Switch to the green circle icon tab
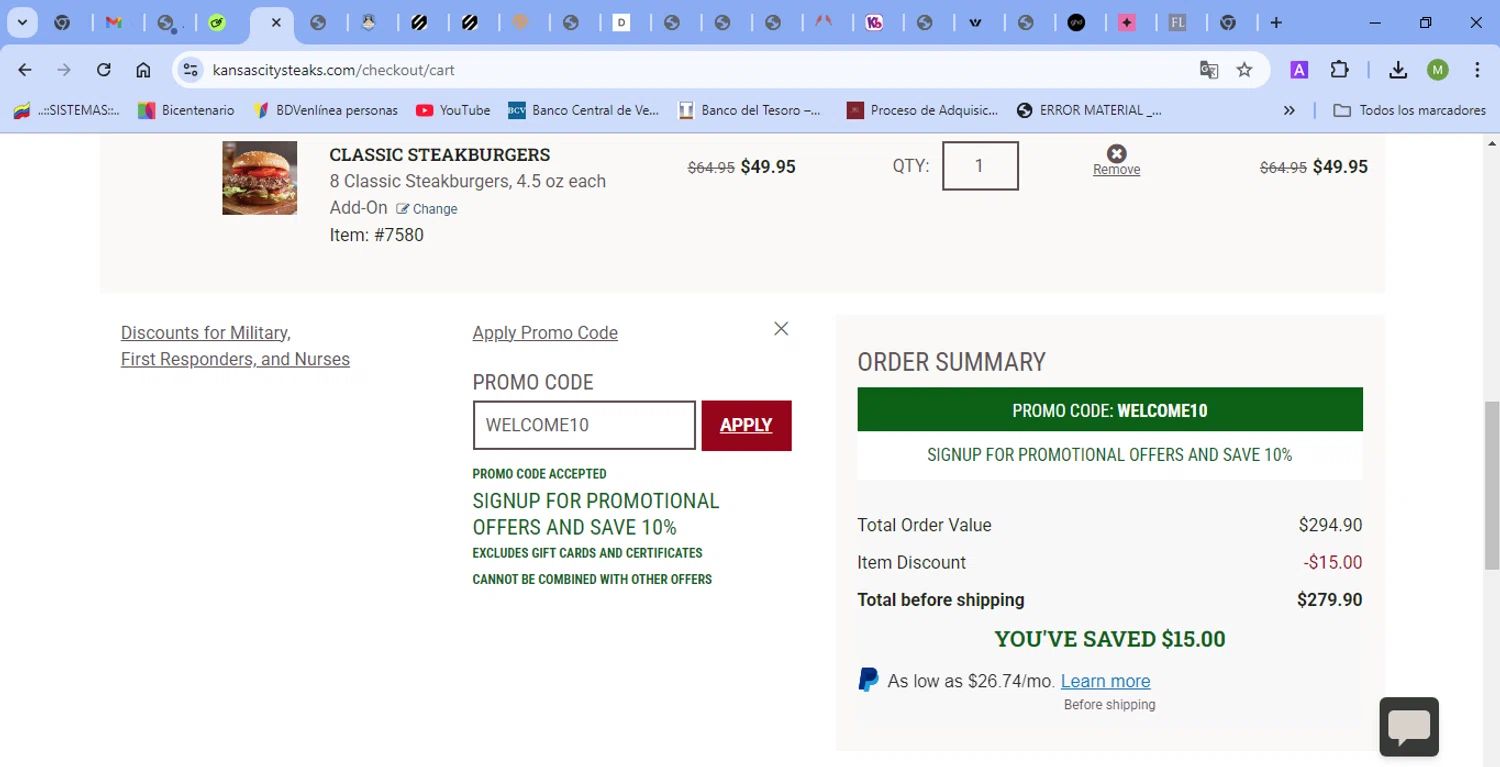 pos(217,22)
